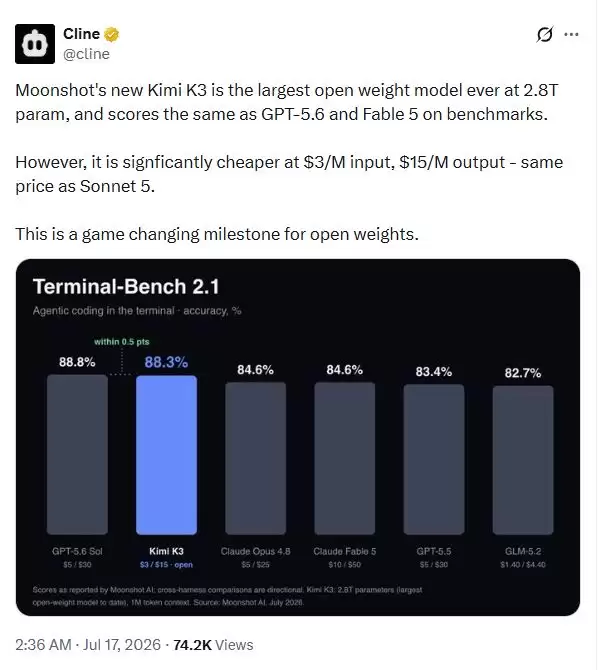
Task: Click the tweet timestamp 2:36 AM
Action: (x=43, y=644)
